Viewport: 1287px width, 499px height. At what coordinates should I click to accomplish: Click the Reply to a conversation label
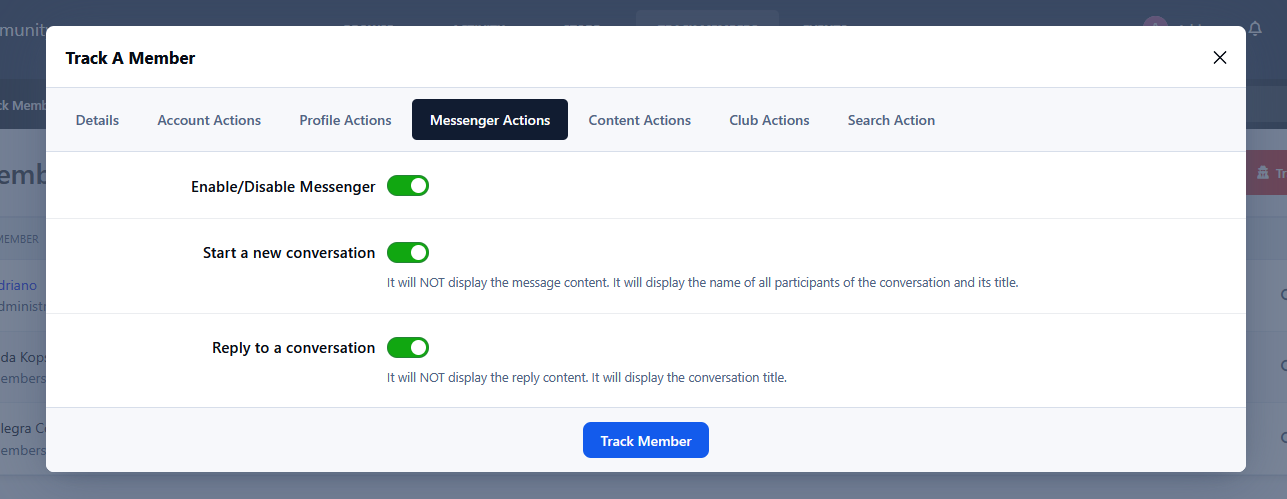293,348
